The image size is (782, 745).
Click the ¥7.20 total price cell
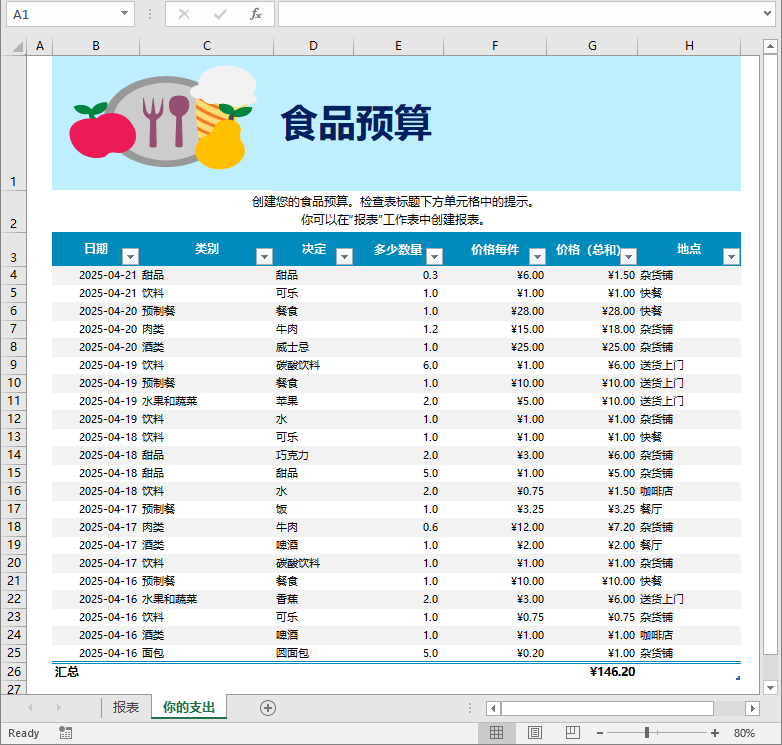click(592, 527)
